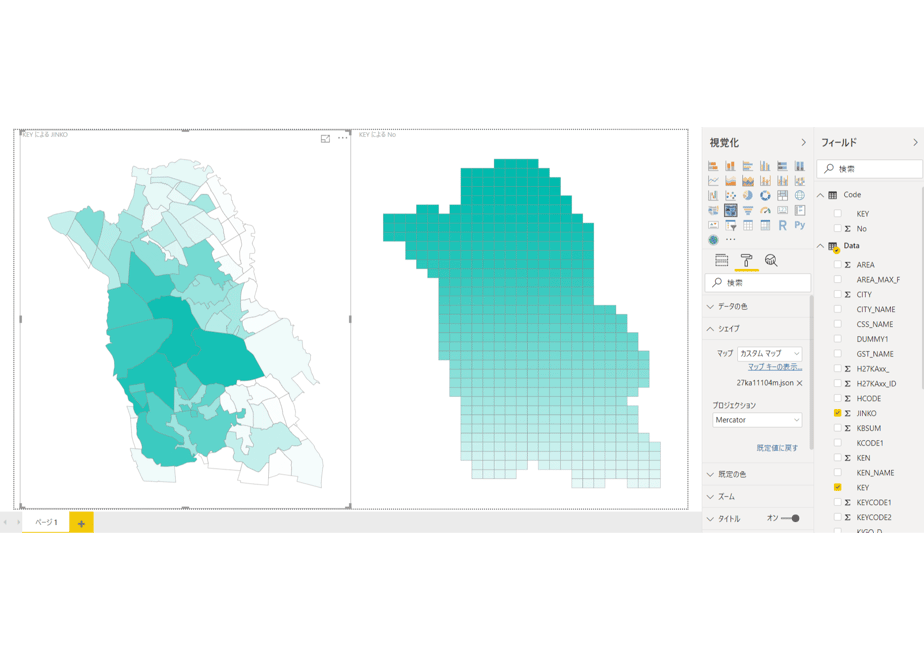The height and width of the screenshot is (660, 924).
Task: Click the format pane search box
Action: tap(758, 283)
